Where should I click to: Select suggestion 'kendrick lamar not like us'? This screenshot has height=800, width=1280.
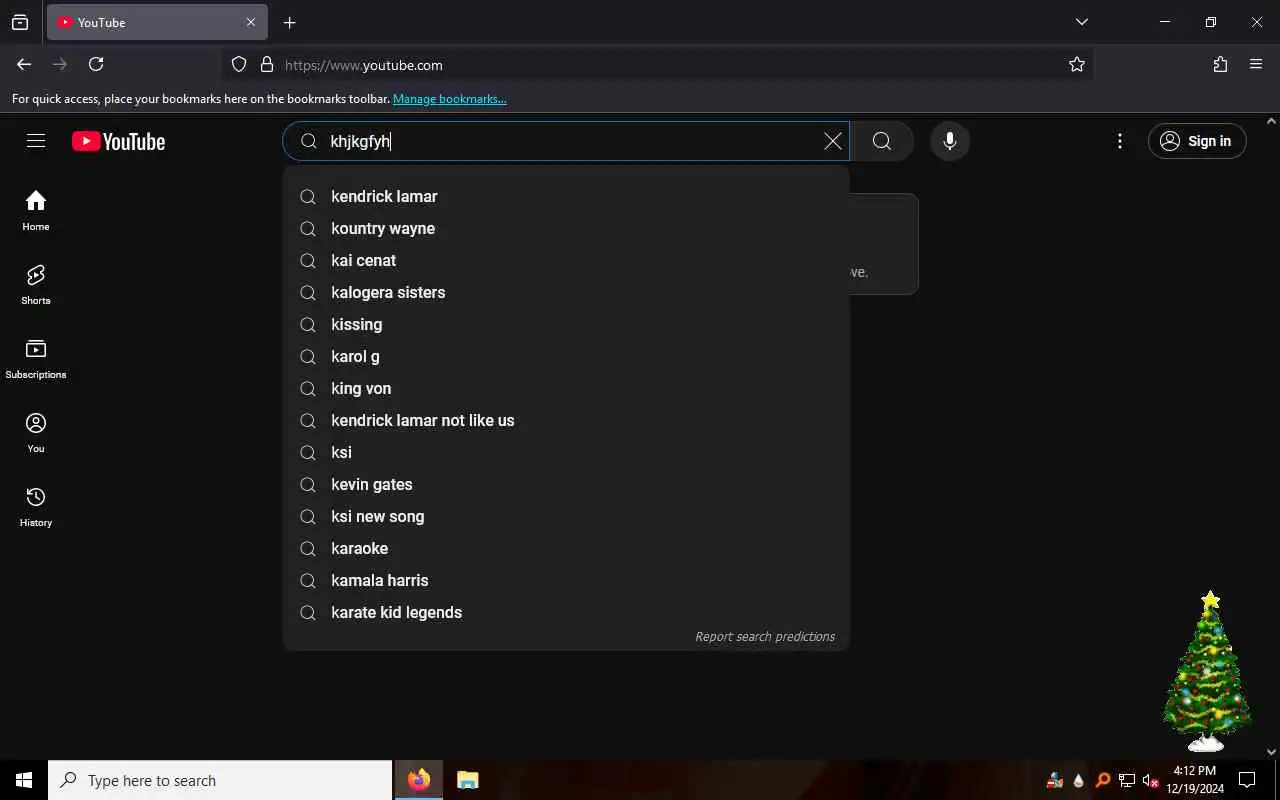566,420
